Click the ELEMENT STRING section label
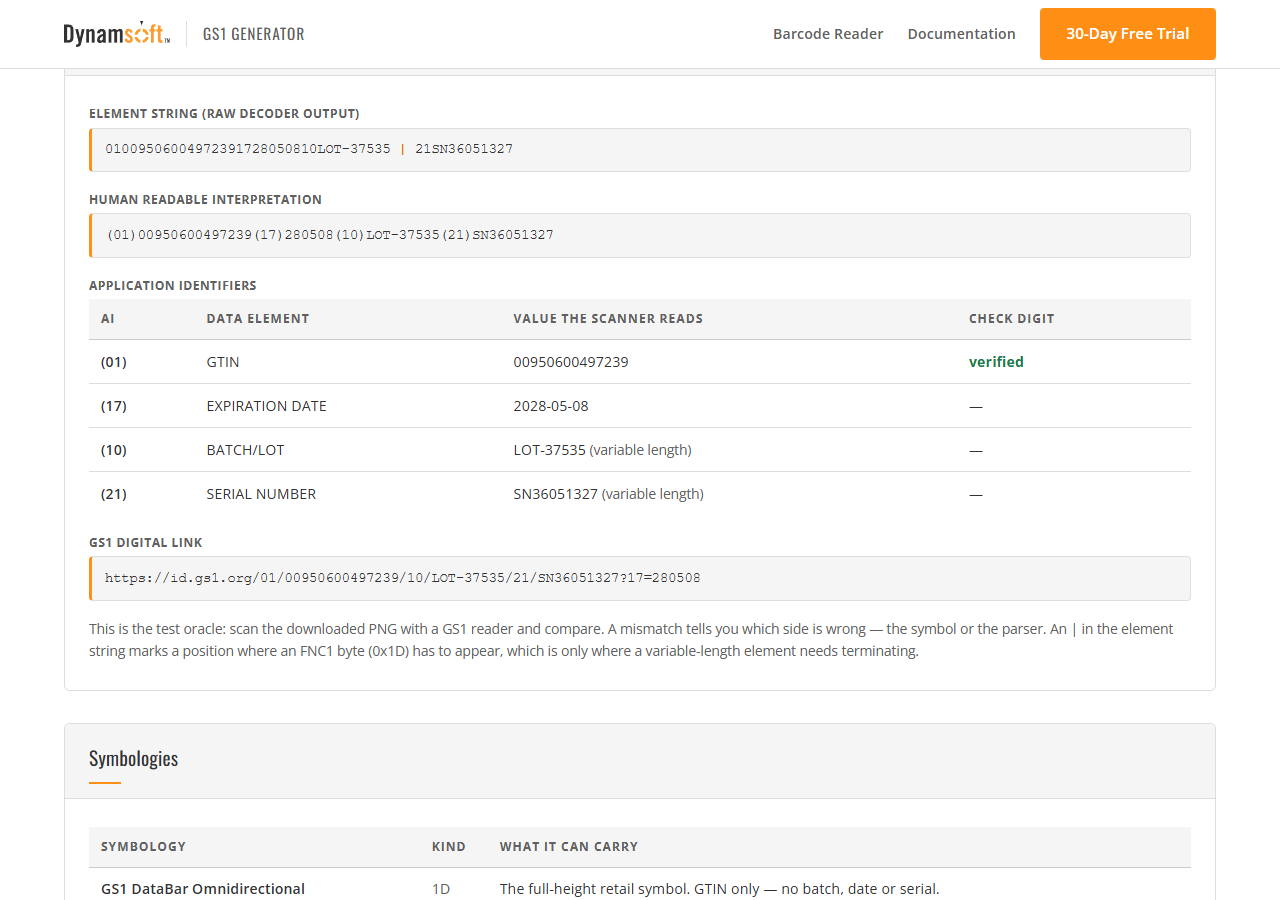Screen dimensions: 1280x900 [x=224, y=114]
